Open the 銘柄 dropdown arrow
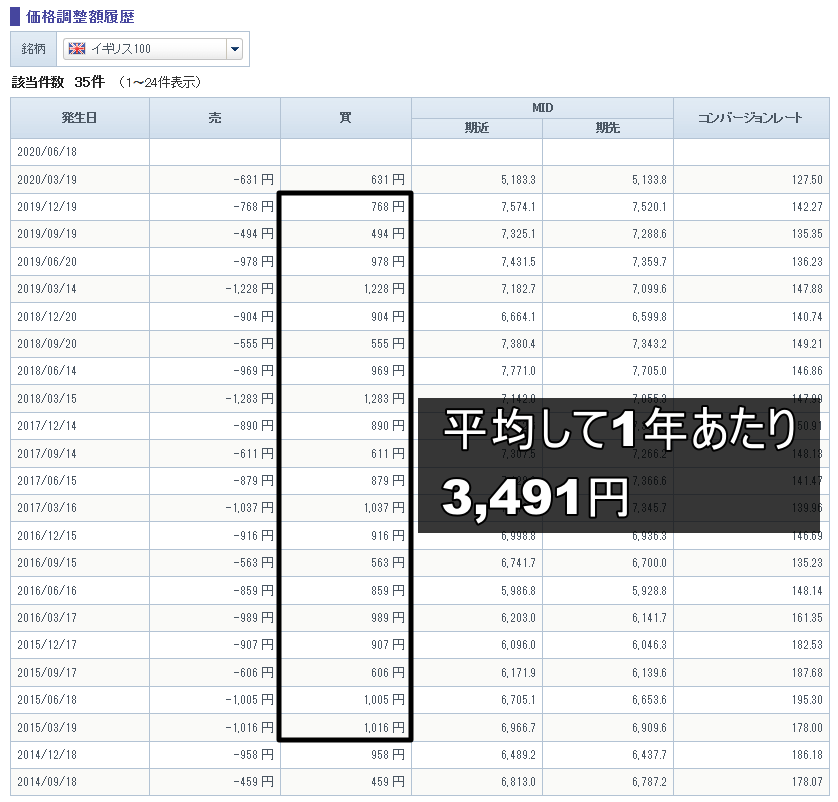The height and width of the screenshot is (802, 838). pos(234,49)
